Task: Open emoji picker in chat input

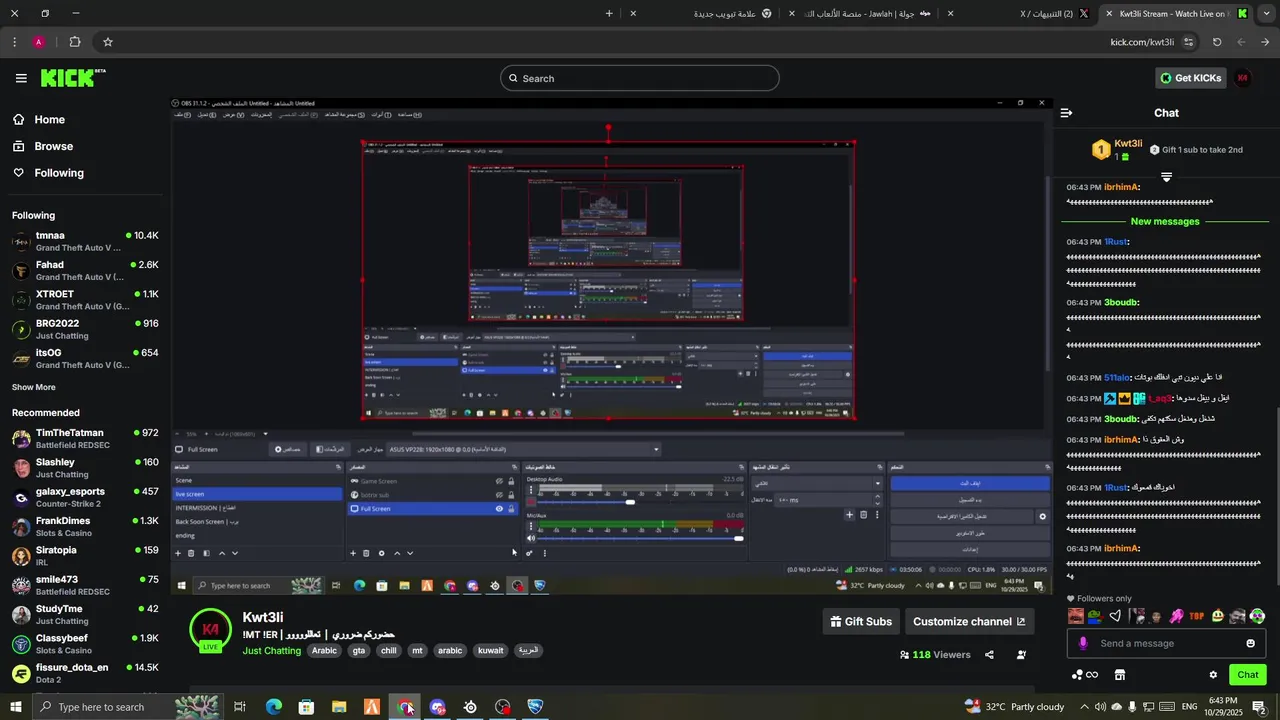Action: coord(1250,643)
